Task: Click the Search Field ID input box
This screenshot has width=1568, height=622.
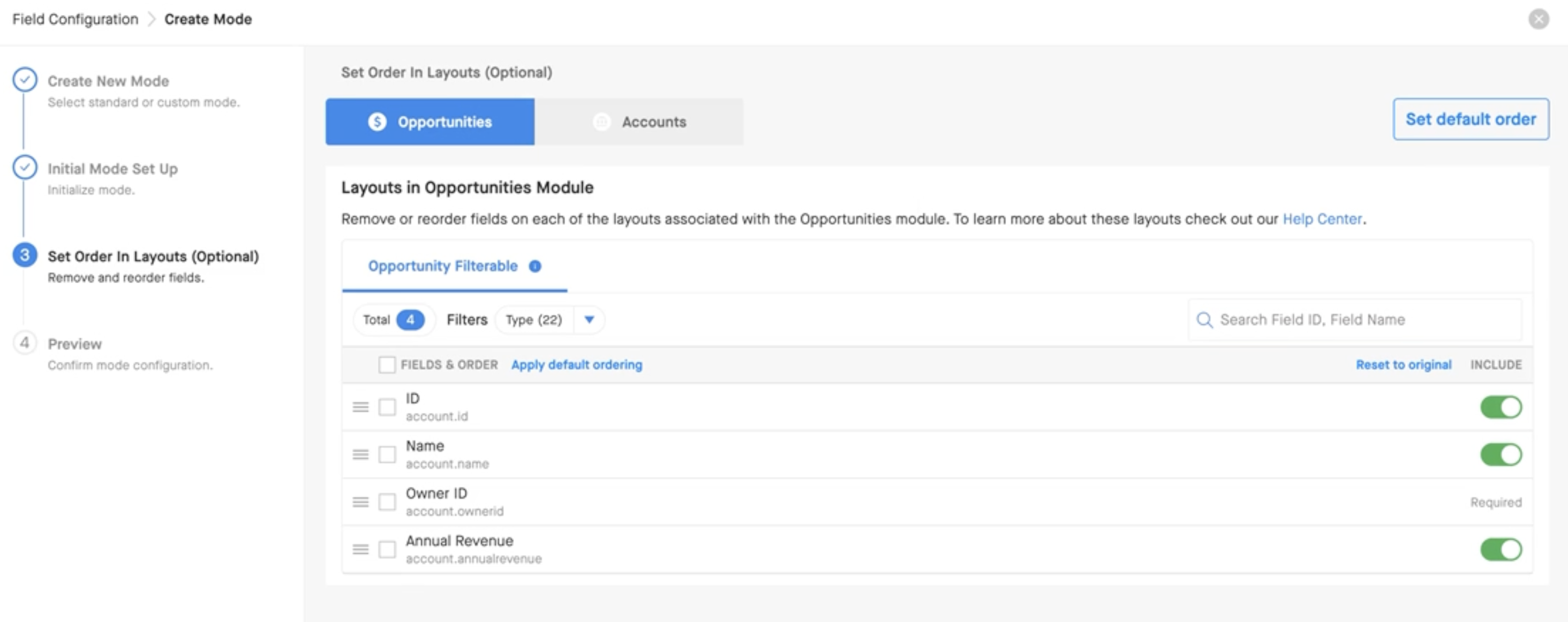Action: 1355,320
